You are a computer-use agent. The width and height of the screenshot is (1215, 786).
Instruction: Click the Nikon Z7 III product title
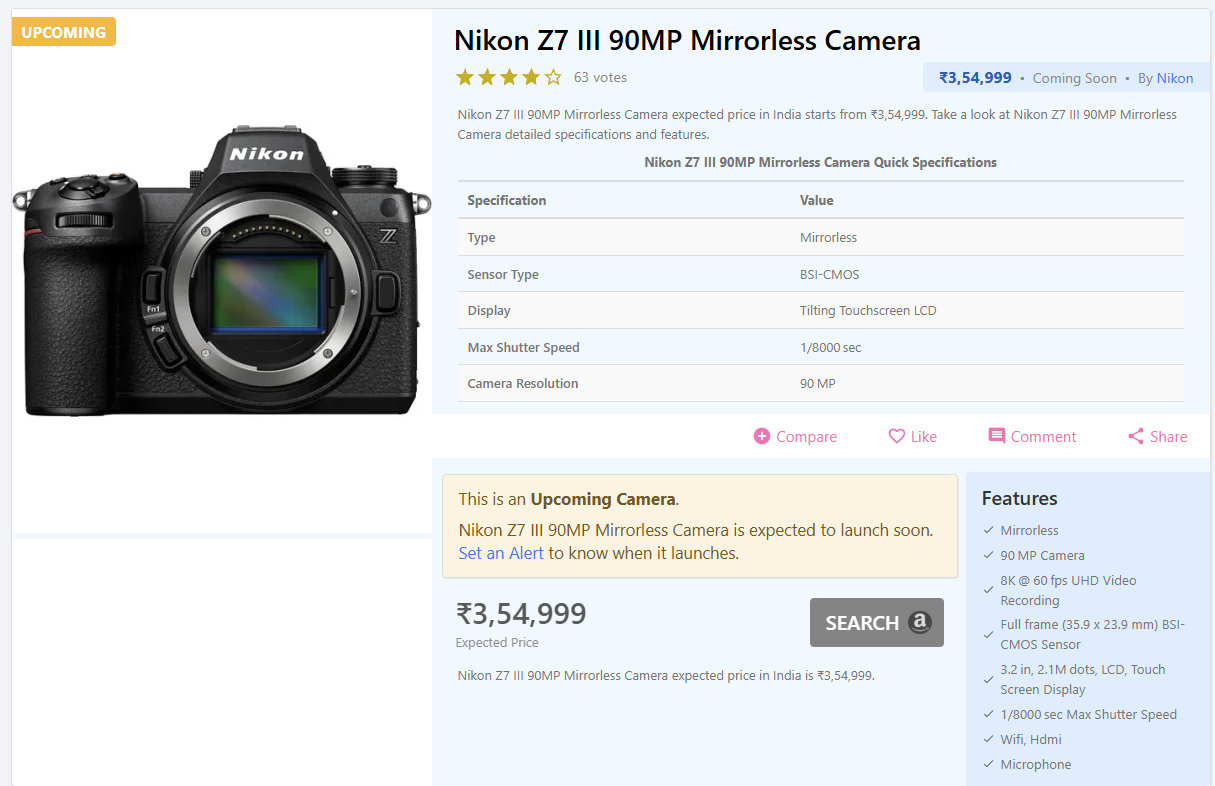(687, 41)
